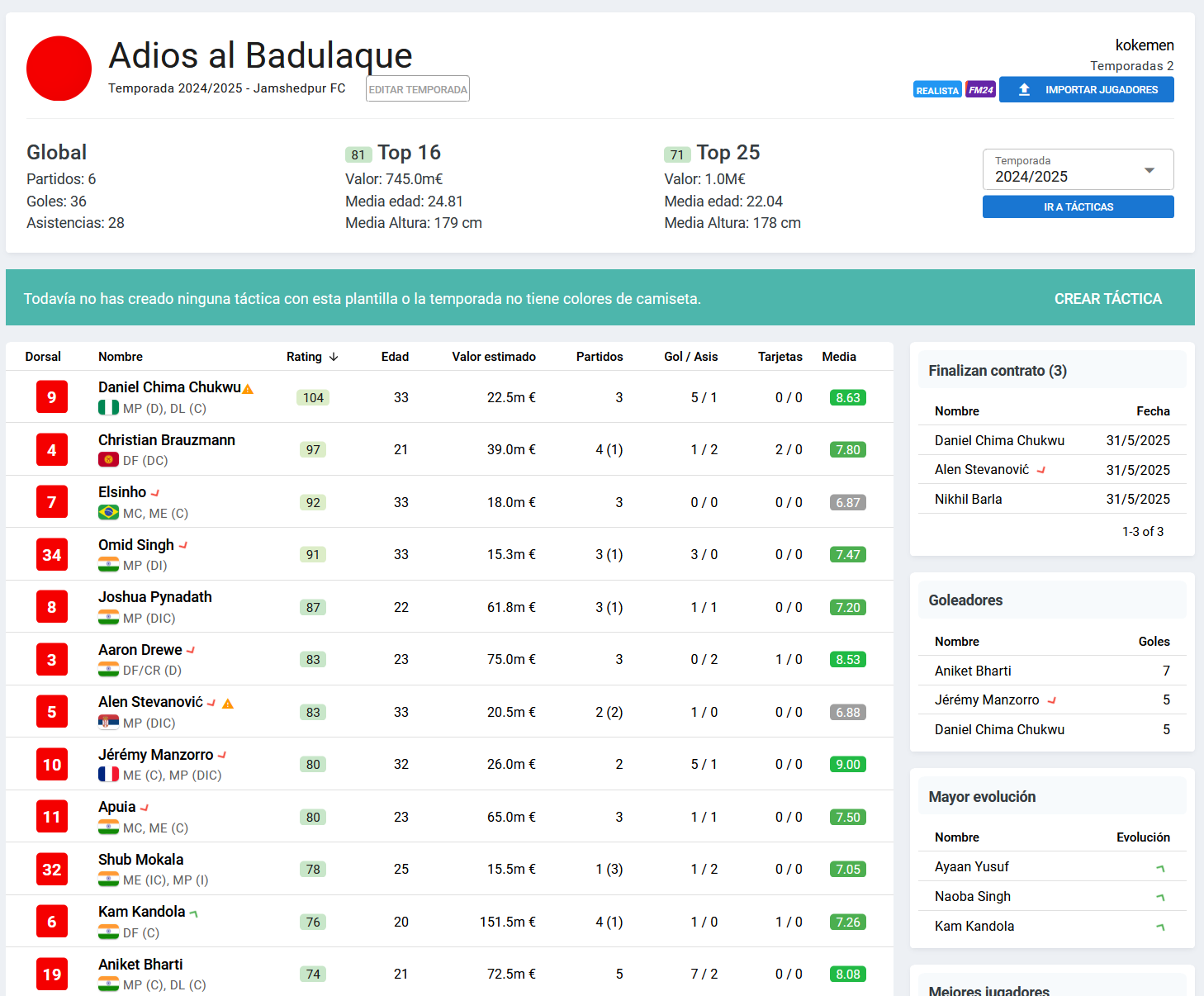The width and height of the screenshot is (1204, 996).
Task: Sort by Nombre column header
Action: coord(121,357)
